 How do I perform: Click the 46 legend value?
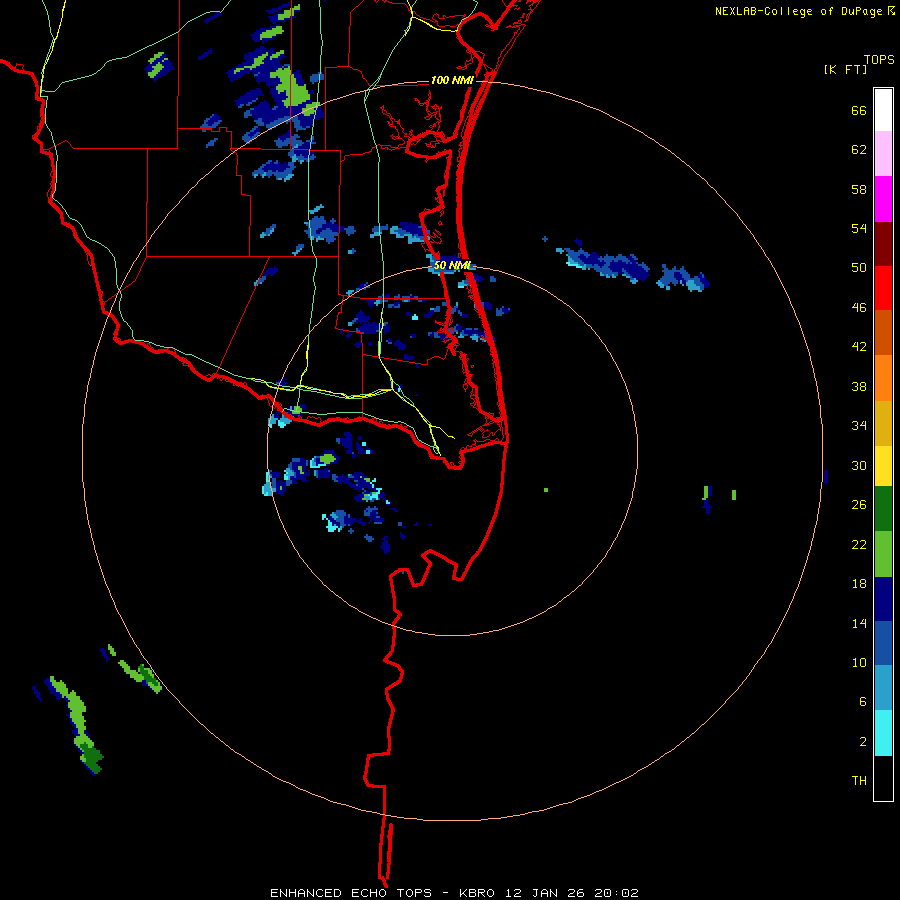859,308
